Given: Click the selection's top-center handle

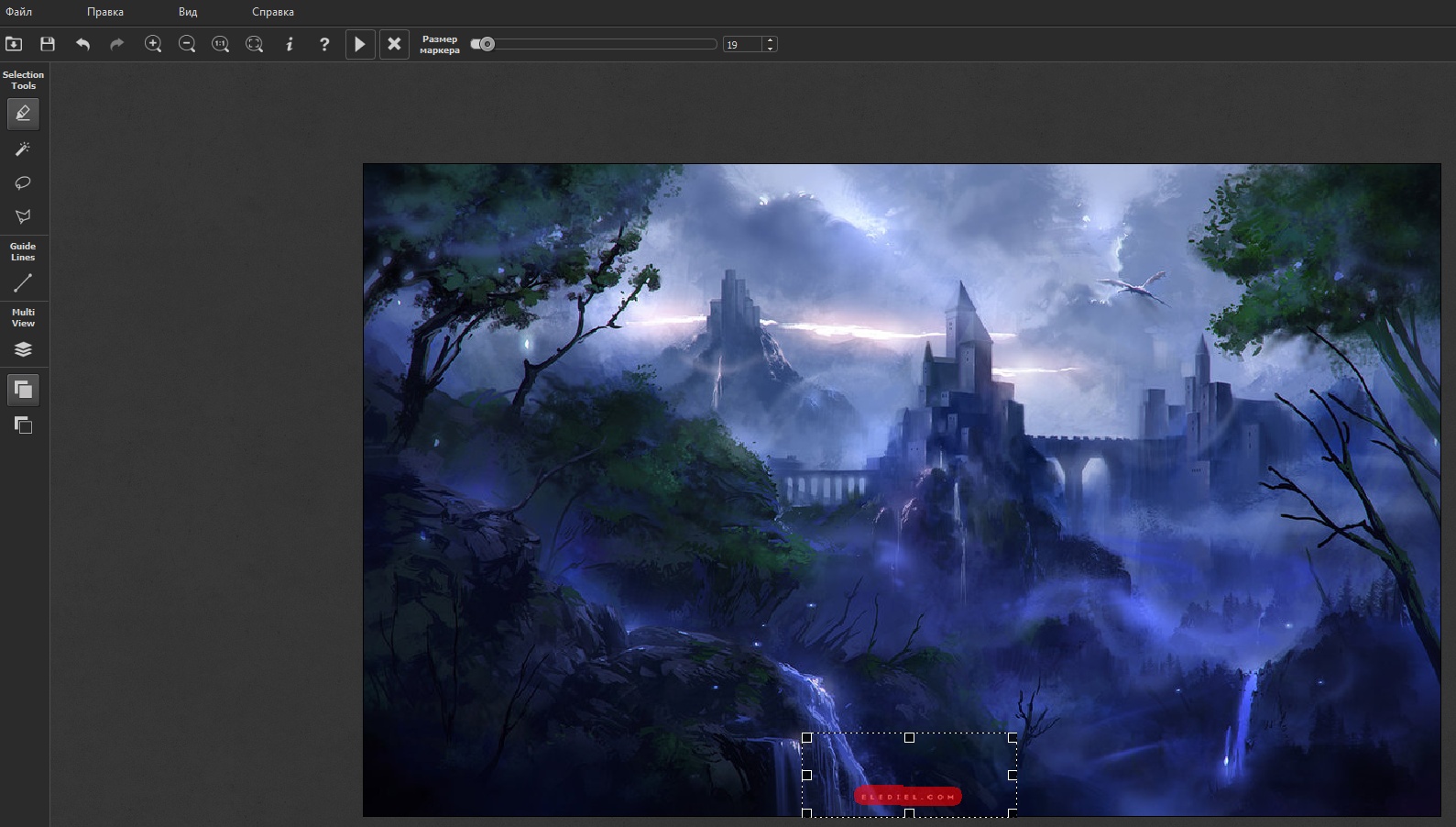Looking at the screenshot, I should (x=909, y=737).
